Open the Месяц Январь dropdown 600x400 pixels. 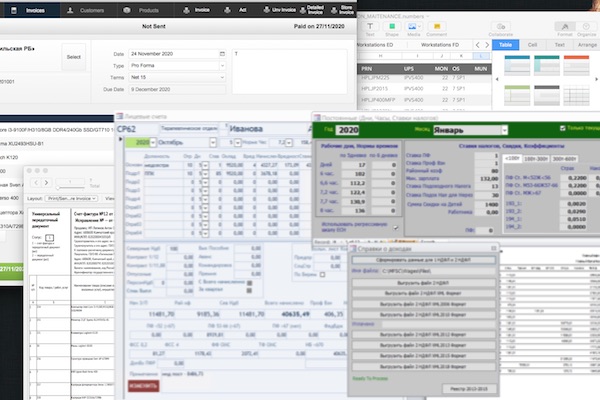click(504, 131)
